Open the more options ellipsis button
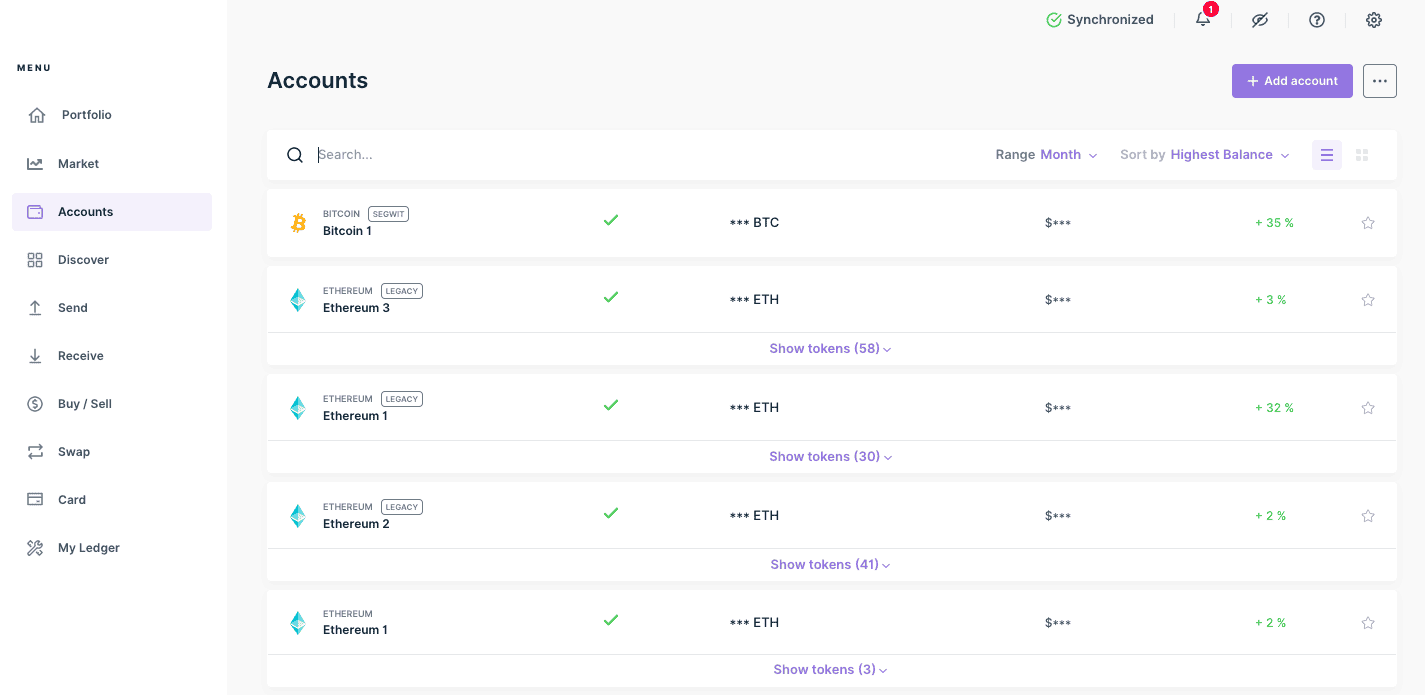The width and height of the screenshot is (1425, 695). 1379,81
